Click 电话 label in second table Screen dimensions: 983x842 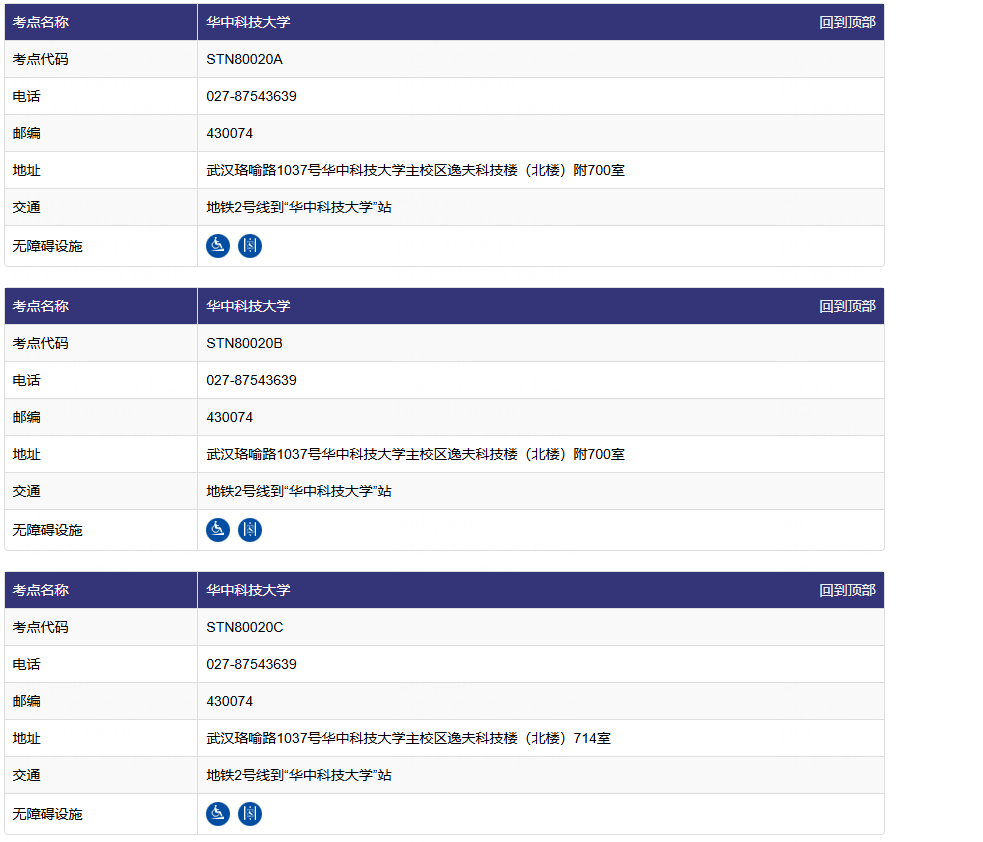point(26,380)
